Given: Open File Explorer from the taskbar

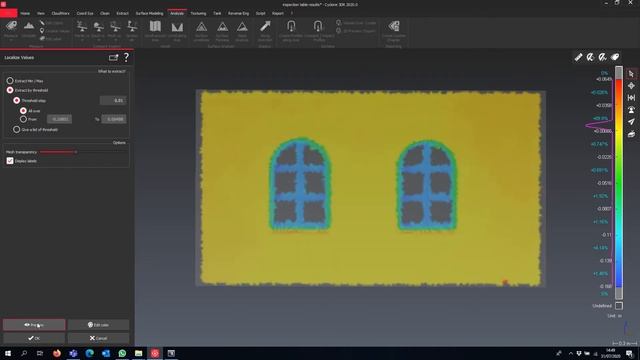Looking at the screenshot, I should click(138, 353).
